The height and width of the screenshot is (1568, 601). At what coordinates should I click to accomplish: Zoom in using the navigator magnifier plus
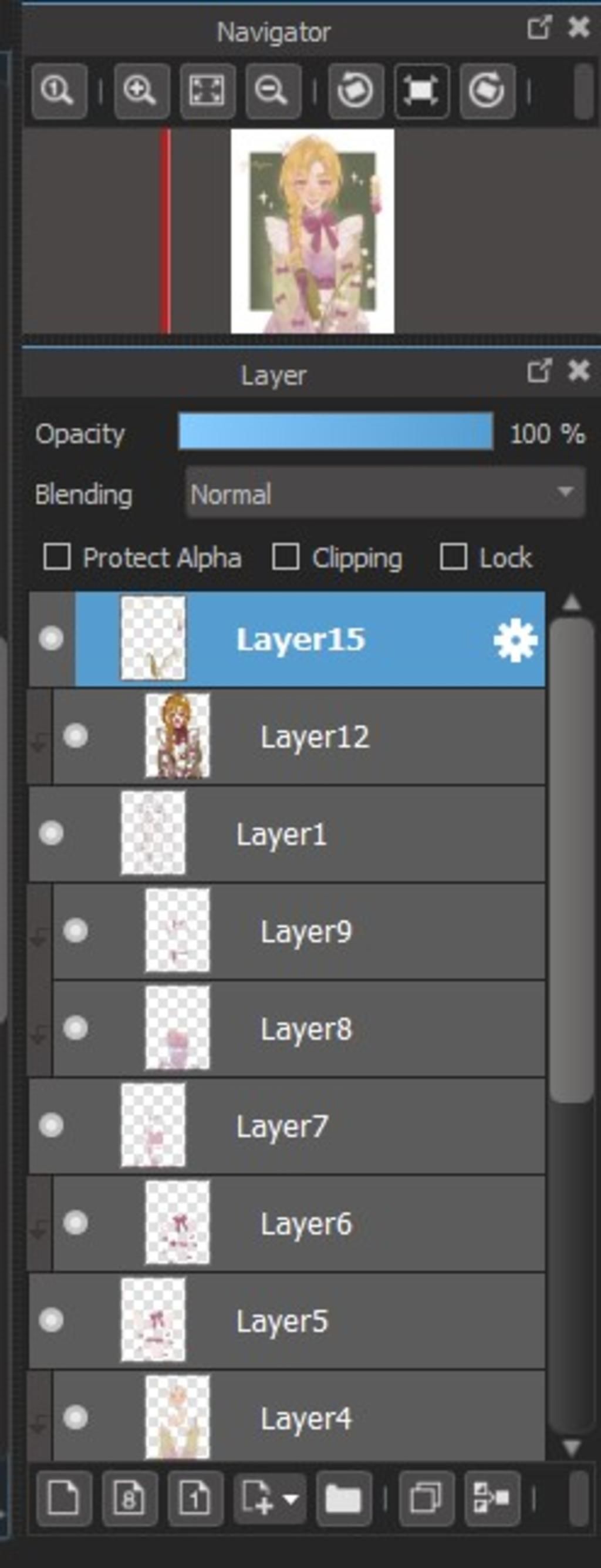pos(141,91)
